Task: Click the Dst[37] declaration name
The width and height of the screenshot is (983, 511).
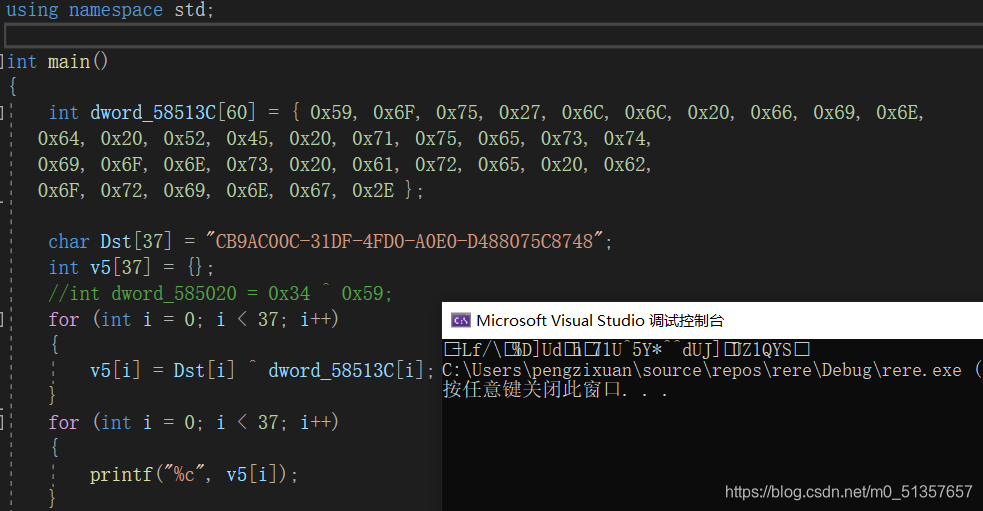Action: tap(136, 241)
